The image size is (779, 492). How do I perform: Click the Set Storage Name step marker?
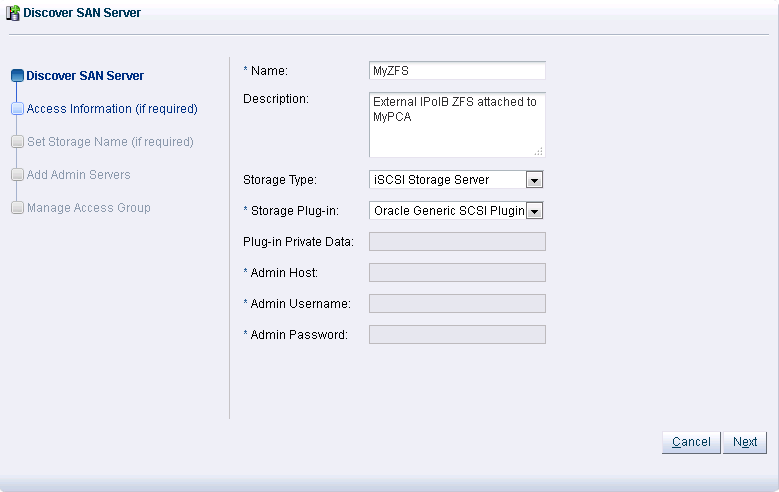click(17, 142)
